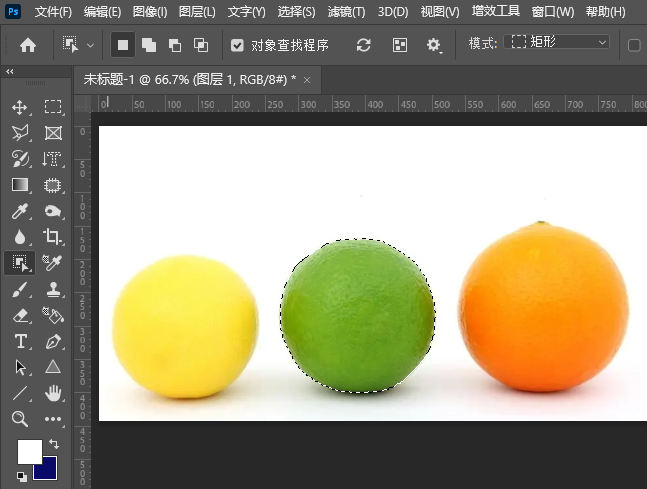Click the Photoshop Ps logo
Image resolution: width=647 pixels, height=489 pixels.
click(x=13, y=11)
